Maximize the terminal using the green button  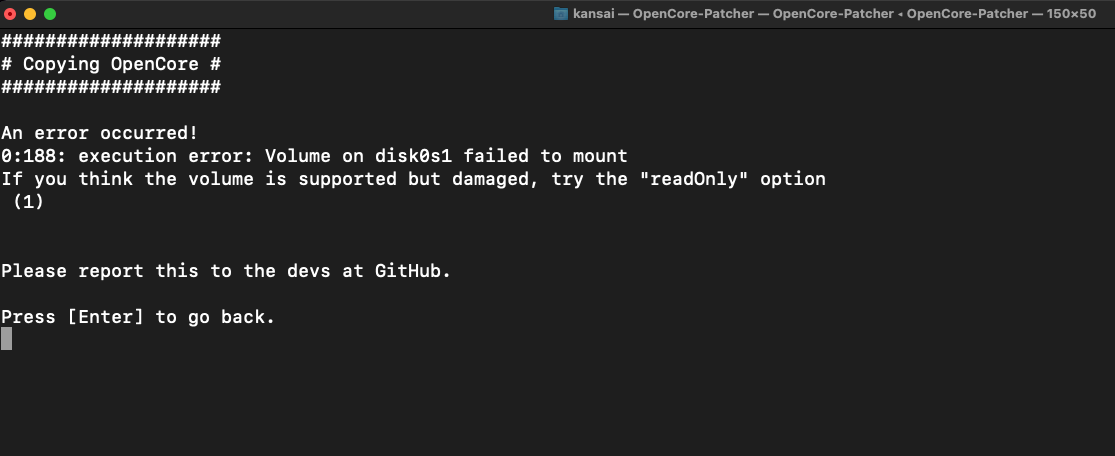(50, 14)
